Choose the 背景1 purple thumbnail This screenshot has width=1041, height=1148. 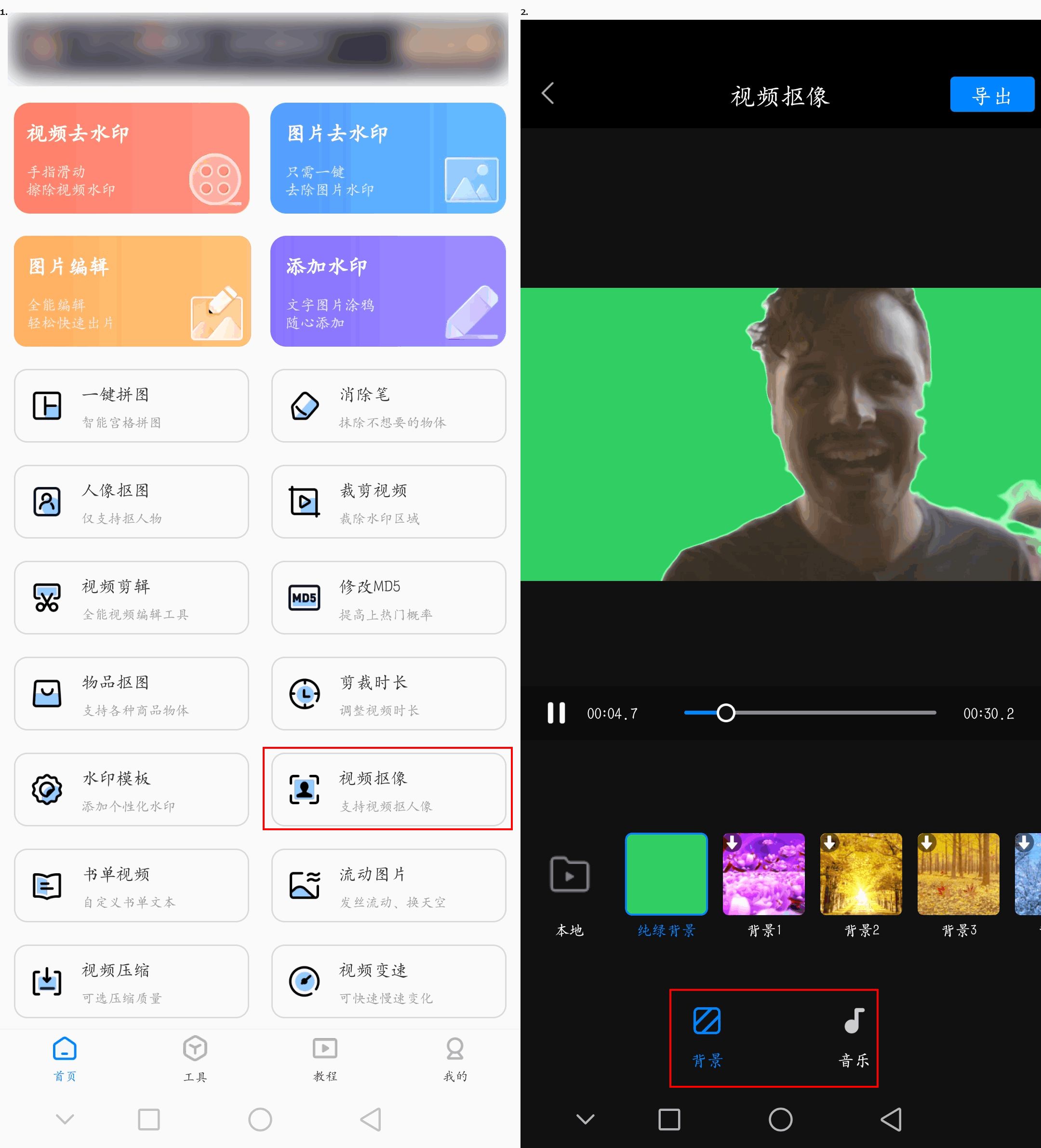[x=763, y=874]
